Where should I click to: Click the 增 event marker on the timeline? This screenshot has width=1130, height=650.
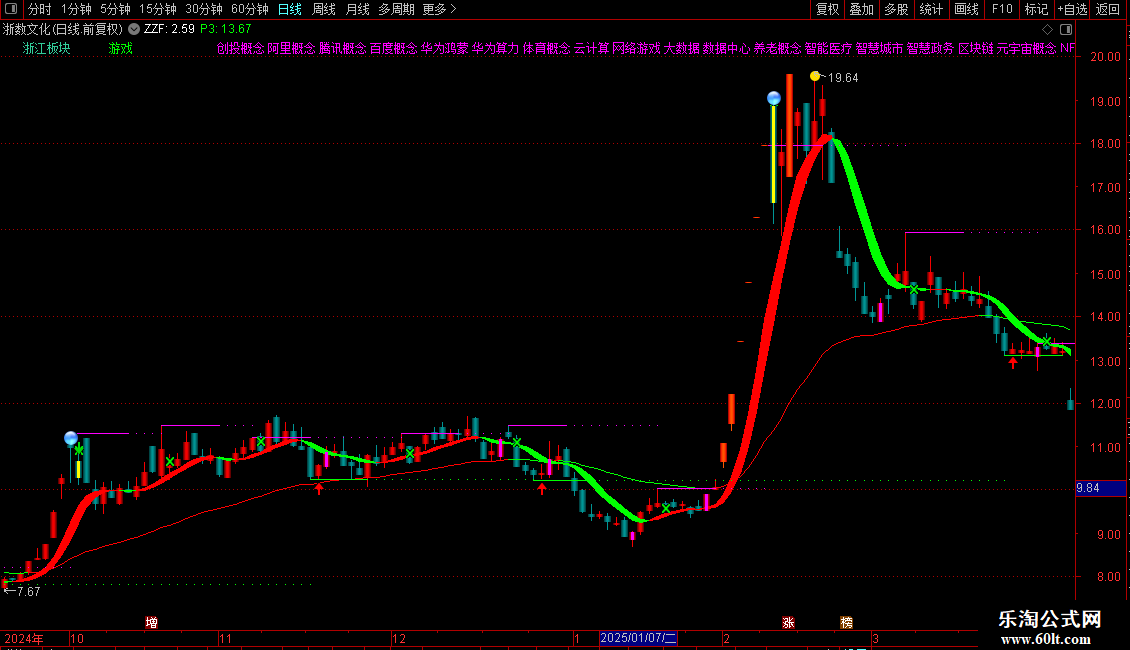pos(151,623)
